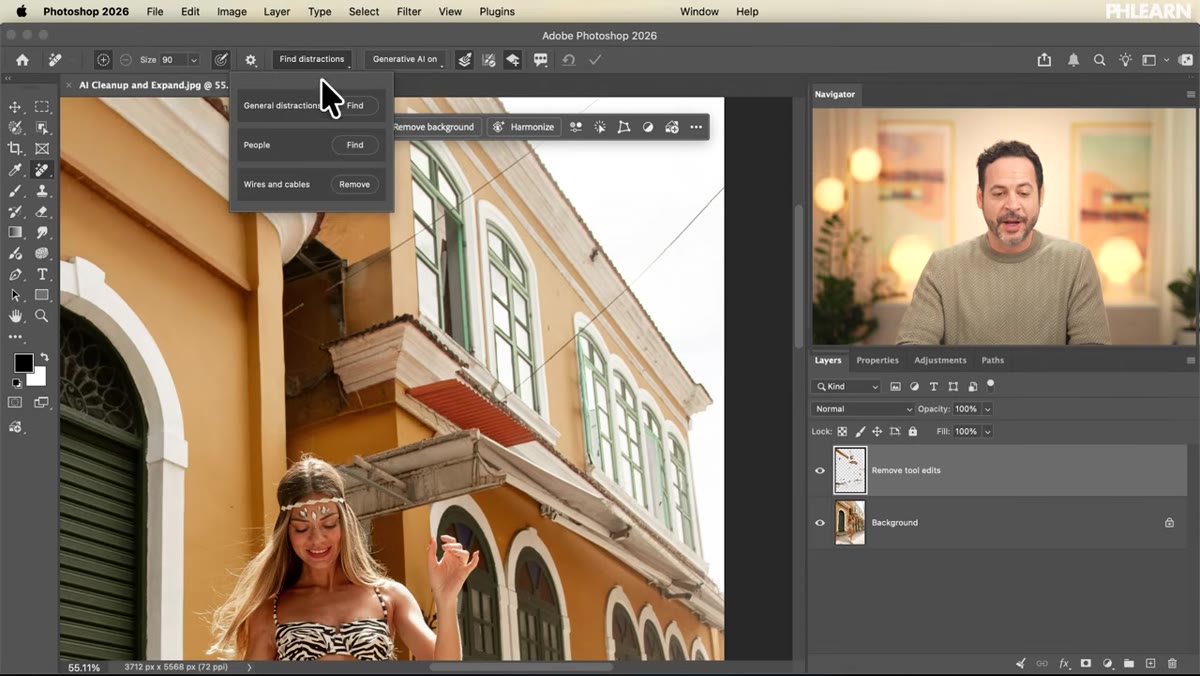Expand the Find distractions dropdown
Image resolution: width=1200 pixels, height=676 pixels.
(x=312, y=60)
